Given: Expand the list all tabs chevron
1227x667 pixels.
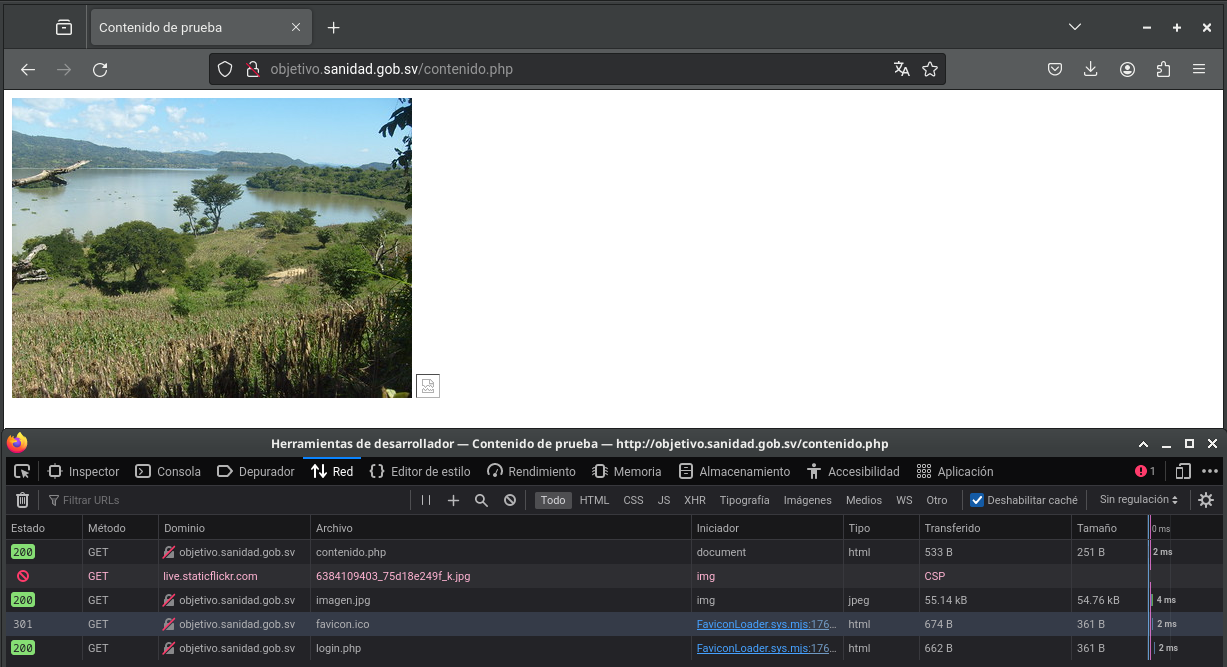Looking at the screenshot, I should (x=1075, y=27).
